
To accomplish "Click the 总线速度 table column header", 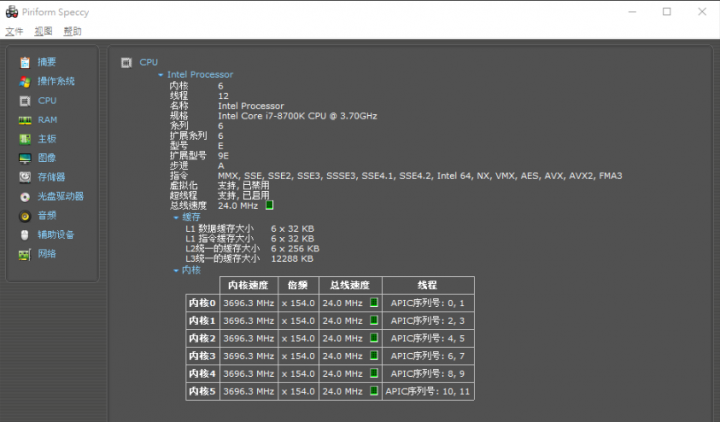I will [x=350, y=285].
